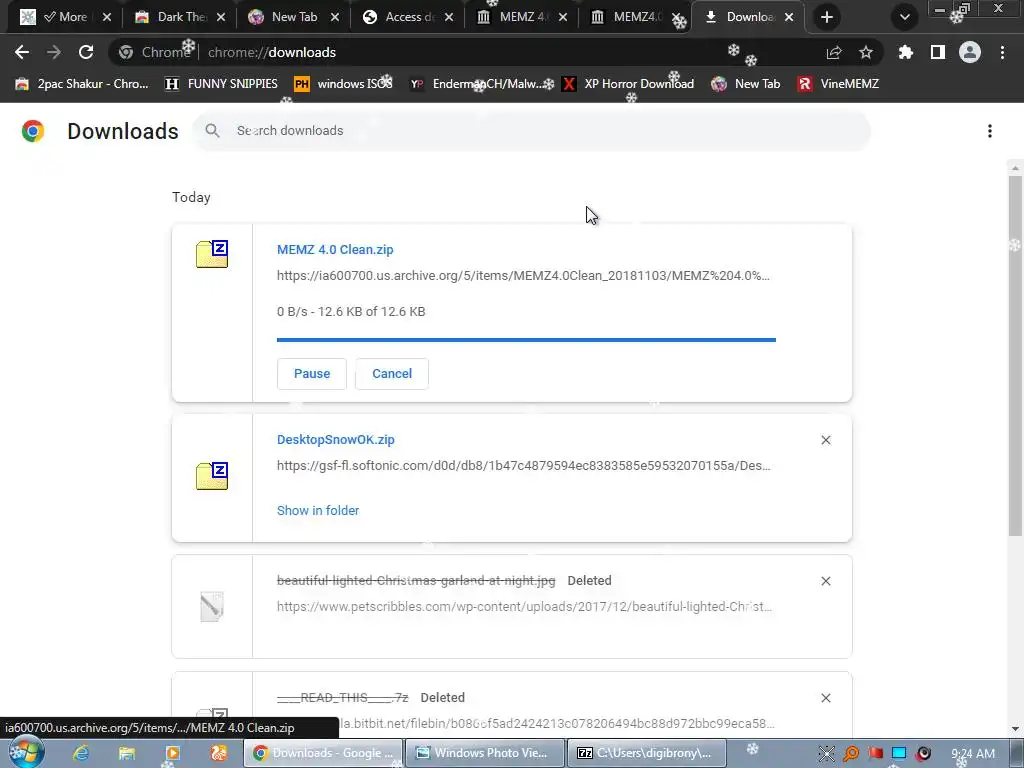Image resolution: width=1024 pixels, height=768 pixels.
Task: Remove DesktopSnowOK.zip from the list
Action: [x=826, y=440]
